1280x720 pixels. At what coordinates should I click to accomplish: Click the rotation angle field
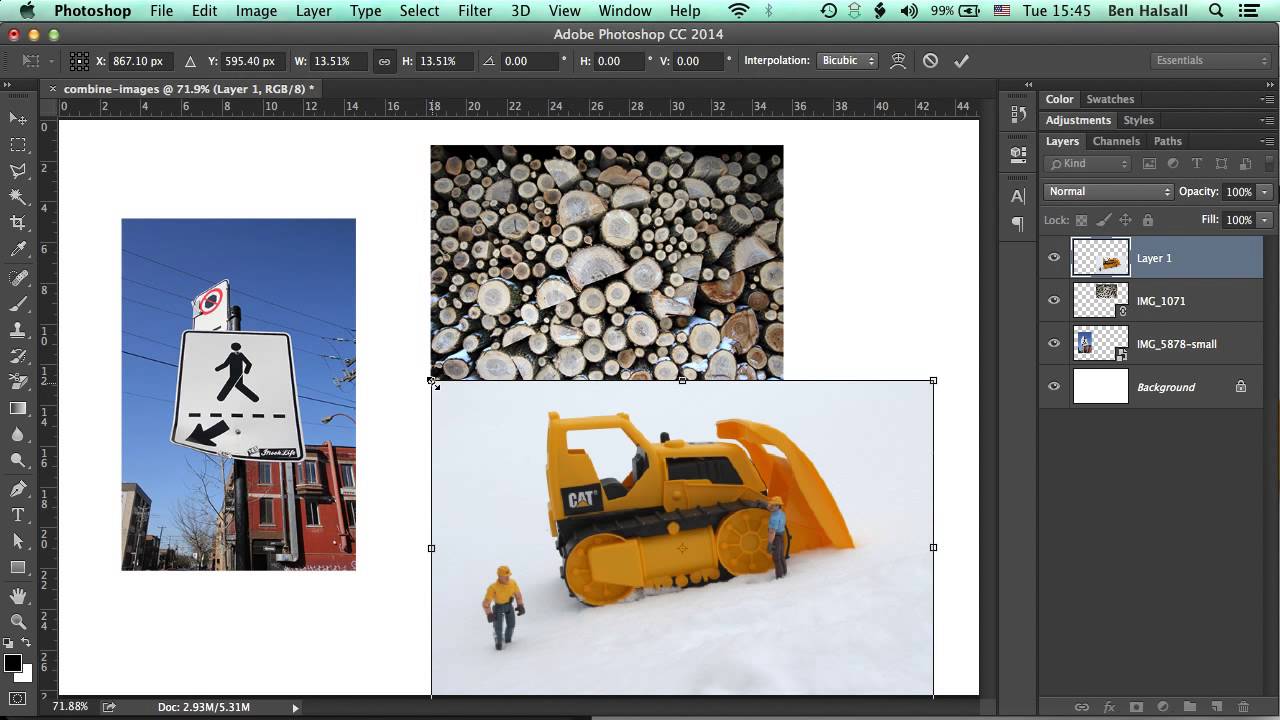528,61
